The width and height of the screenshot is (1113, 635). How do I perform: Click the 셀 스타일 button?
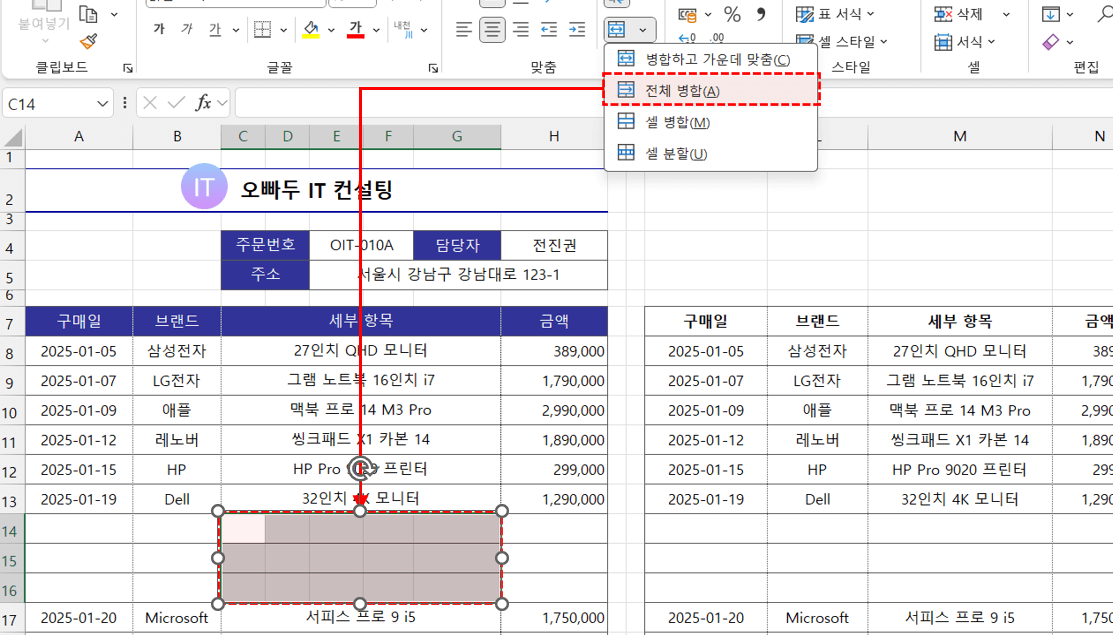coord(840,40)
